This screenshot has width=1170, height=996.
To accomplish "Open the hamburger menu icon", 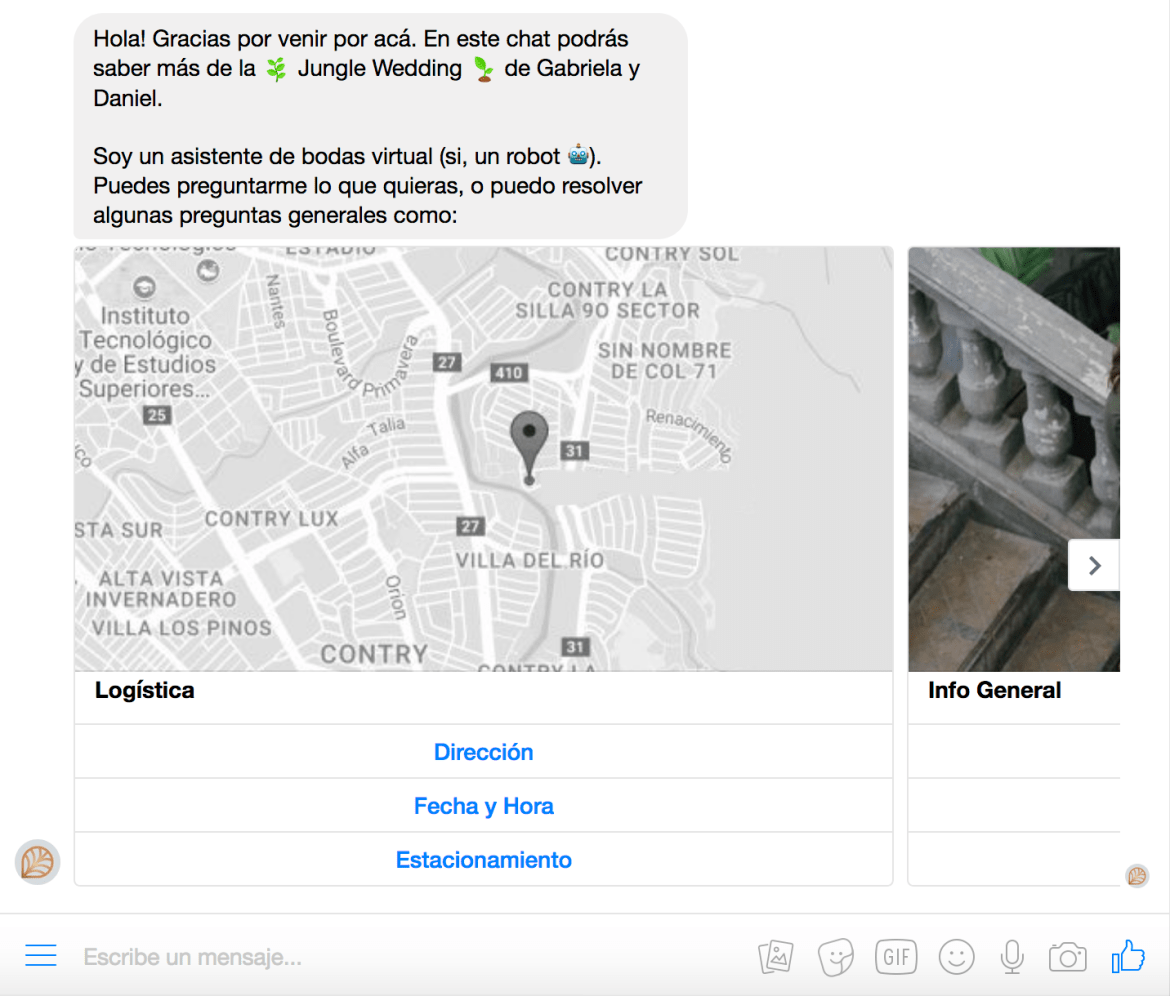I will coord(41,955).
